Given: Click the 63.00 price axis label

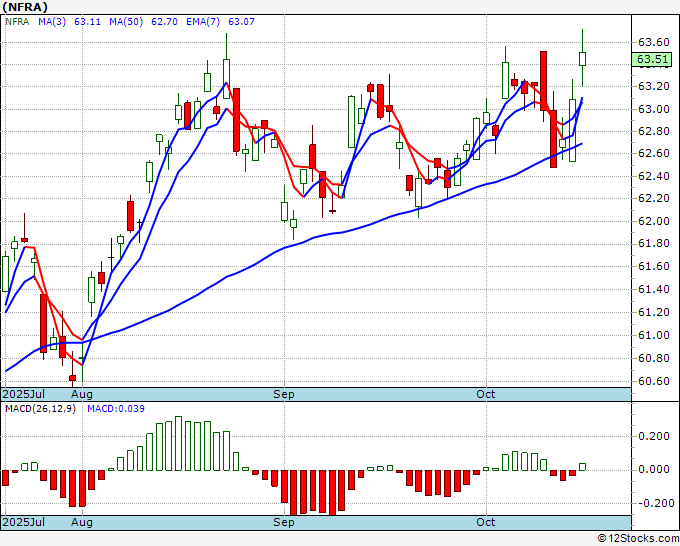Looking at the screenshot, I should (654, 109).
